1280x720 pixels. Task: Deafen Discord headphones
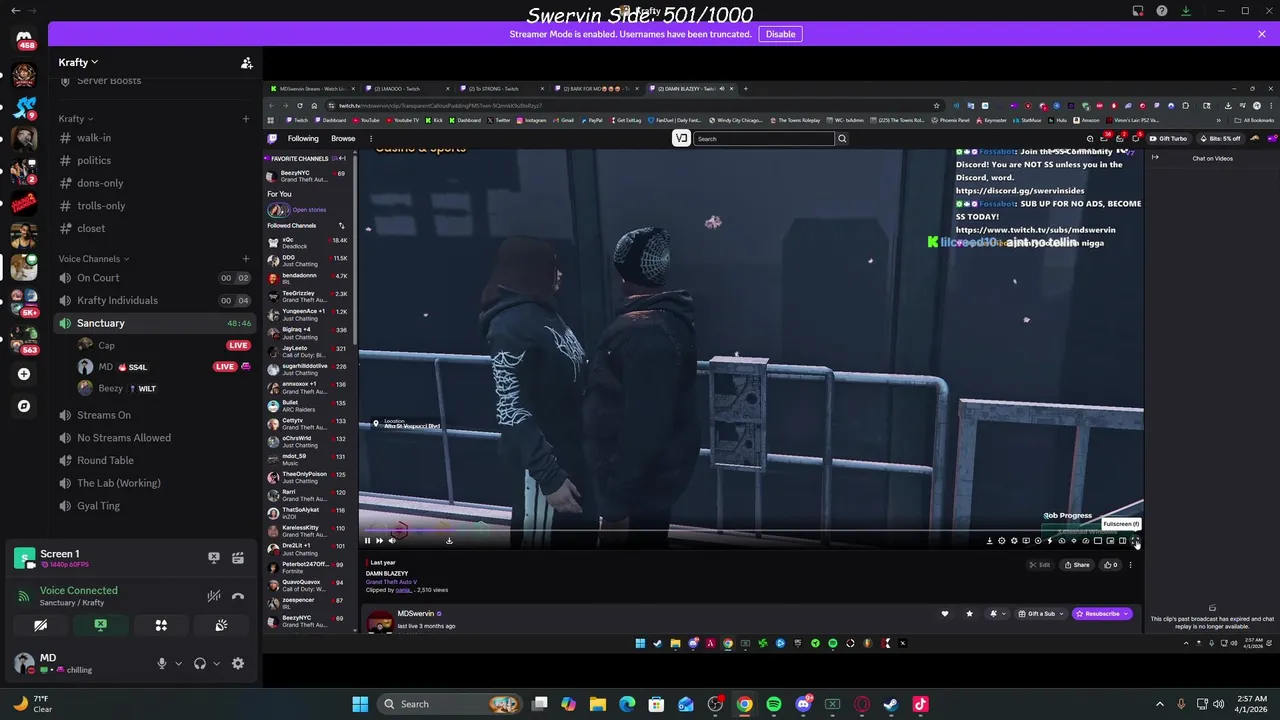pyautogui.click(x=200, y=663)
